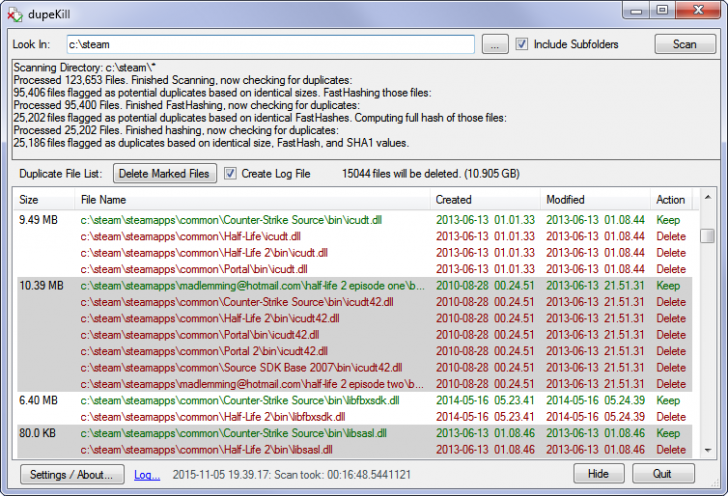This screenshot has height=496, width=728.
Task: Toggle the Include Subfolders checkbox
Action: tap(521, 44)
